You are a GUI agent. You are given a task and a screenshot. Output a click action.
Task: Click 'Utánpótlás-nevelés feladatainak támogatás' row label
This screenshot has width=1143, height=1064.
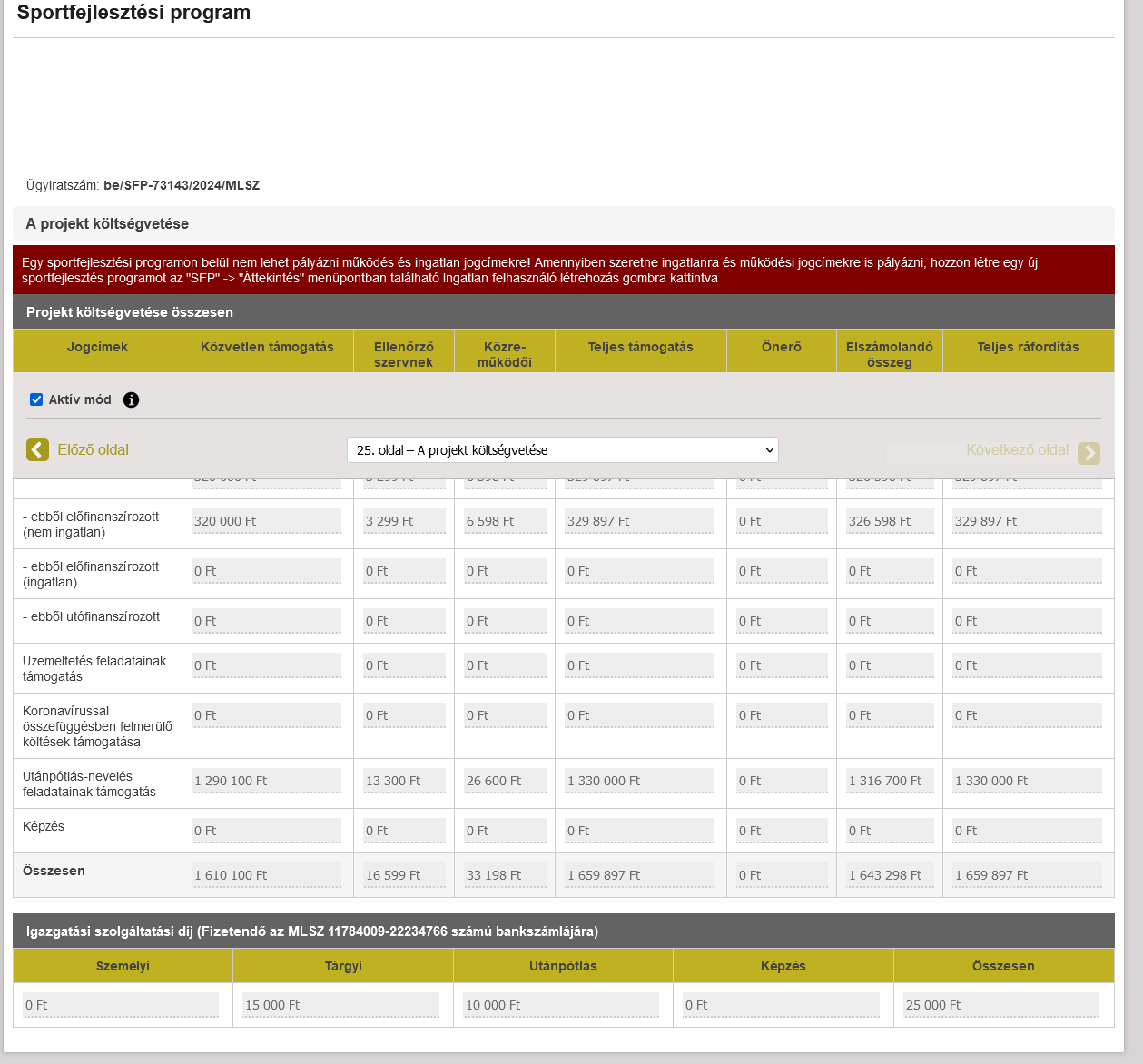coord(89,784)
